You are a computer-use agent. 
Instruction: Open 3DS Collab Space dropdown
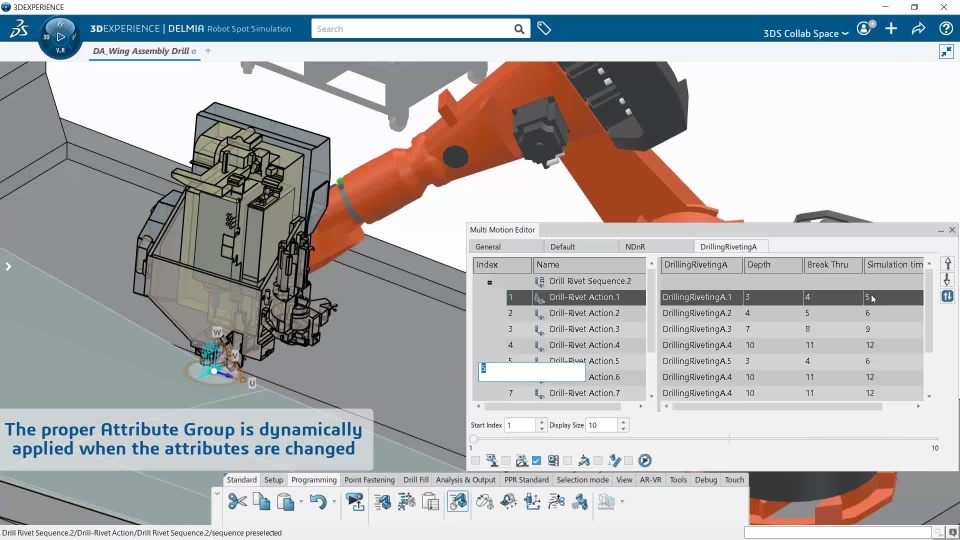click(806, 33)
